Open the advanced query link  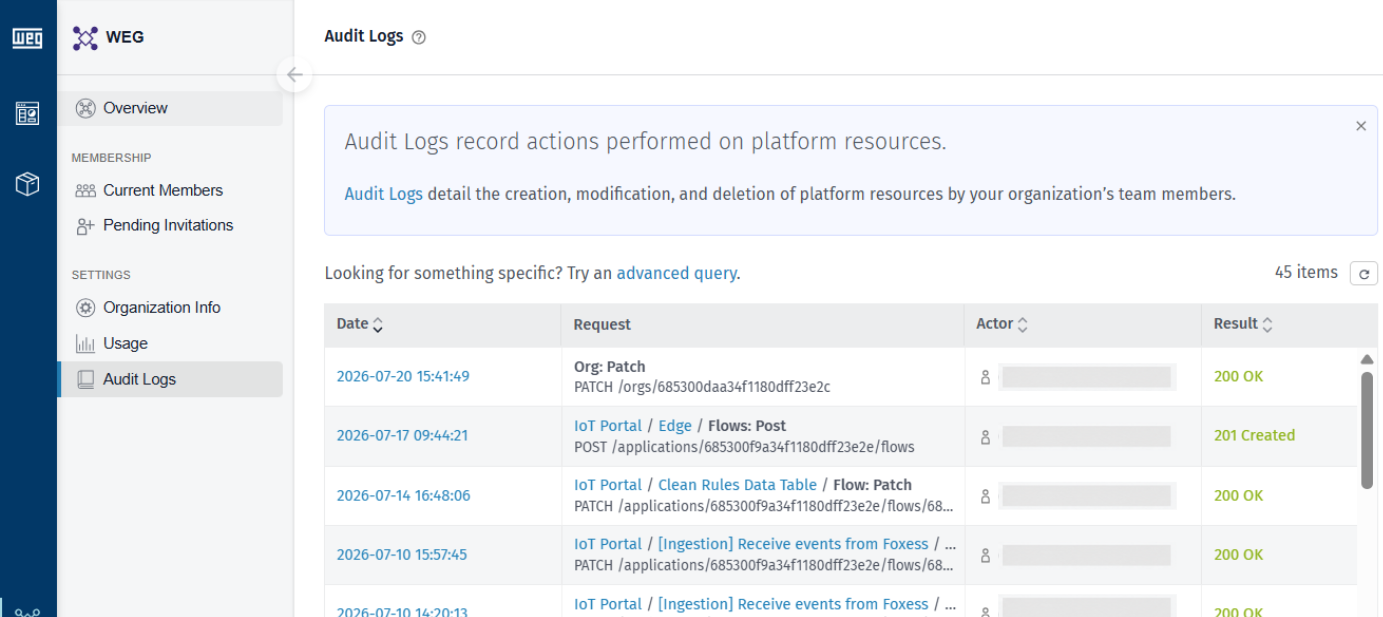[x=676, y=273]
